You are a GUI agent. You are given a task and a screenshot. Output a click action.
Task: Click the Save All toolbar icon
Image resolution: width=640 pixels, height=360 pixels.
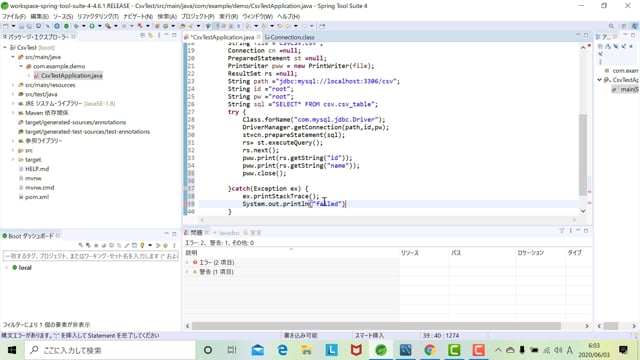[x=29, y=26]
